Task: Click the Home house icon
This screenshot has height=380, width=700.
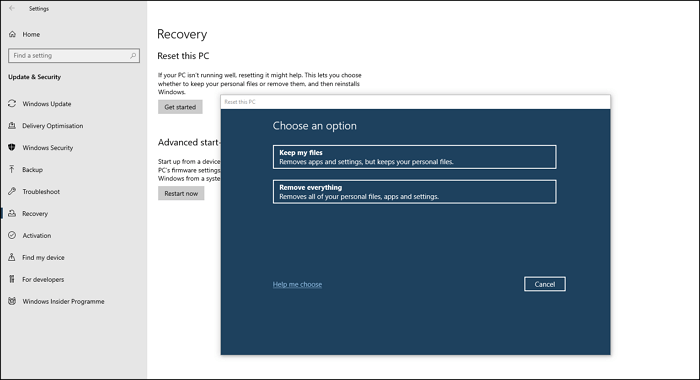Action: [x=12, y=34]
